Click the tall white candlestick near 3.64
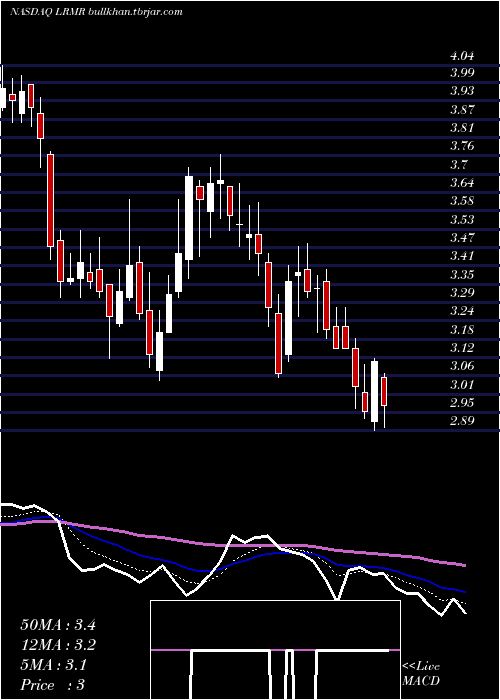Image resolution: width=500 pixels, height=700 pixels. click(x=189, y=218)
